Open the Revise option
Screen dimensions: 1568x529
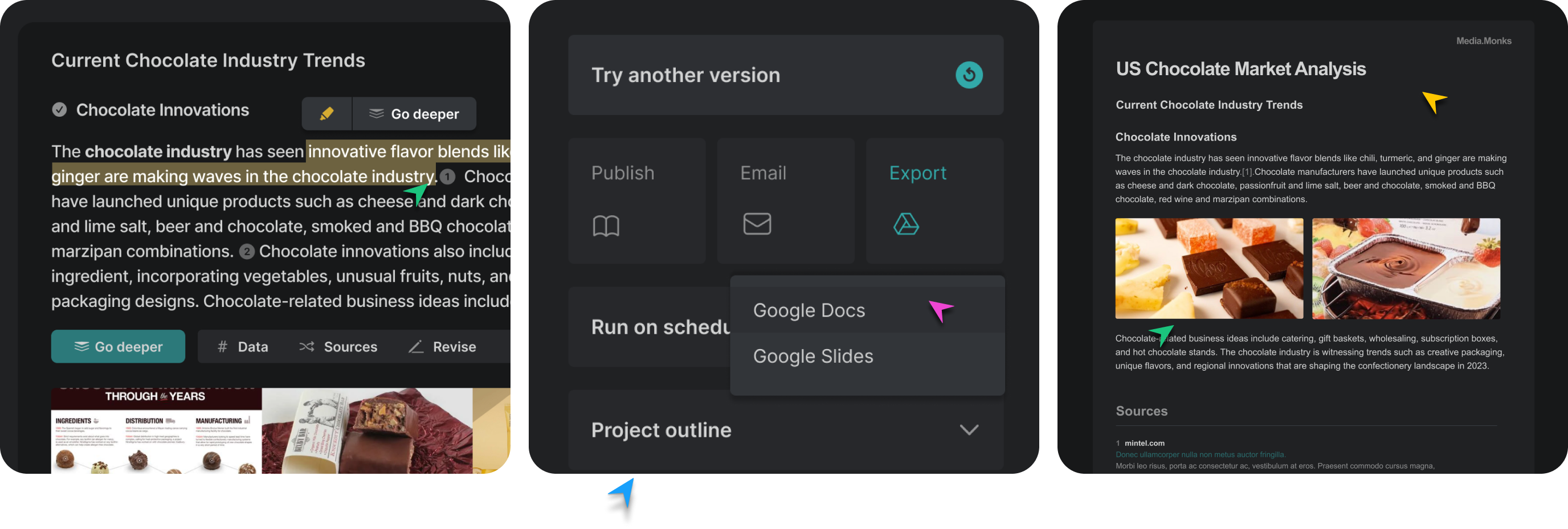coord(443,347)
